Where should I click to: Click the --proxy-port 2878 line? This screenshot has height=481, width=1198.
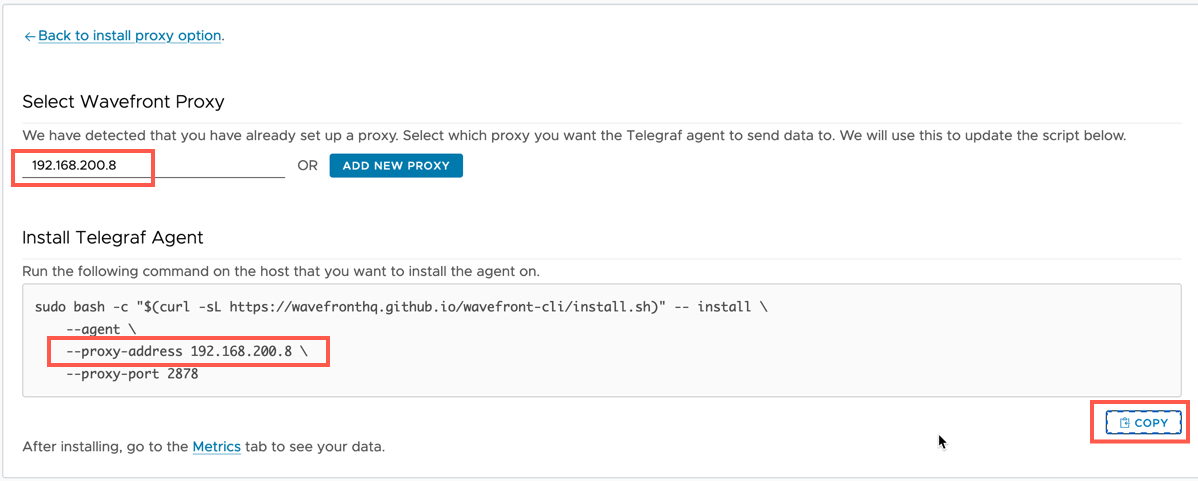point(133,375)
